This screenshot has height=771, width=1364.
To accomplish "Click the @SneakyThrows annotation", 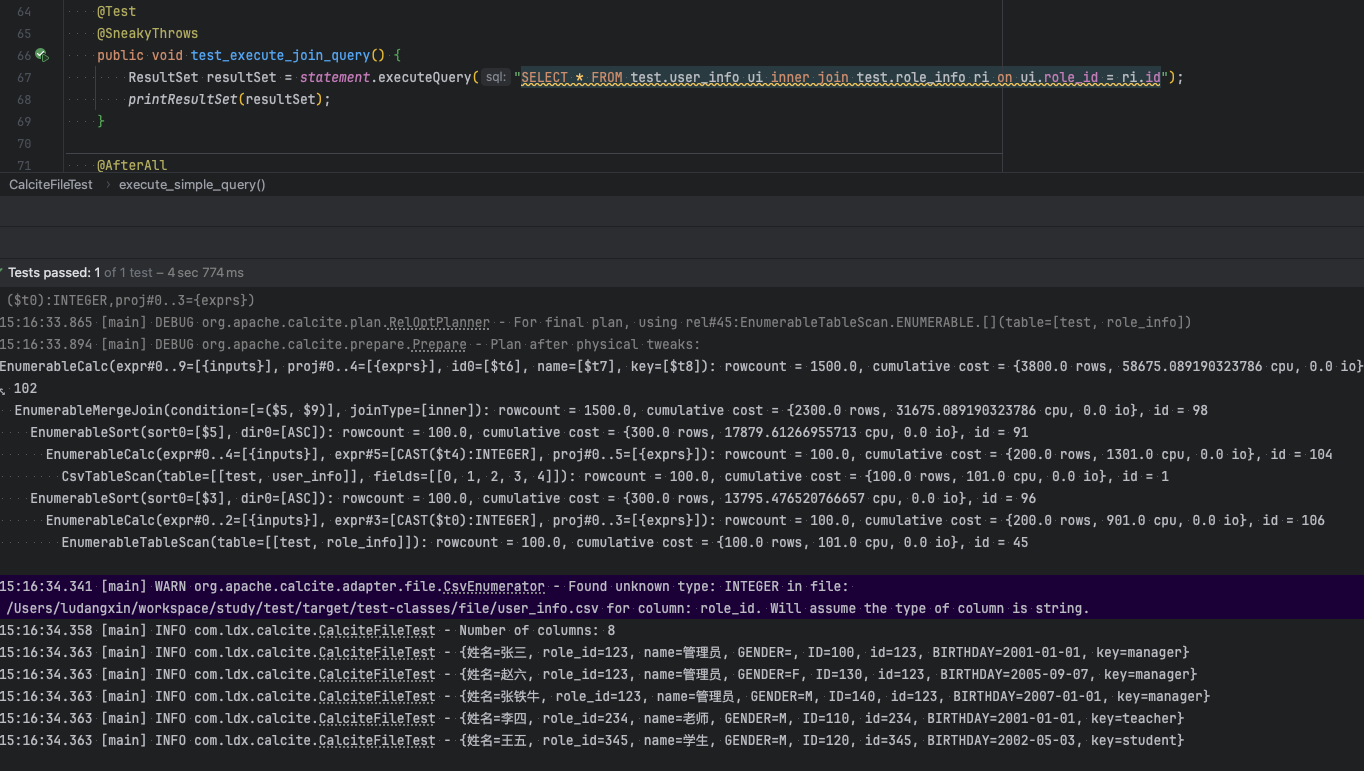I will 147,34.
